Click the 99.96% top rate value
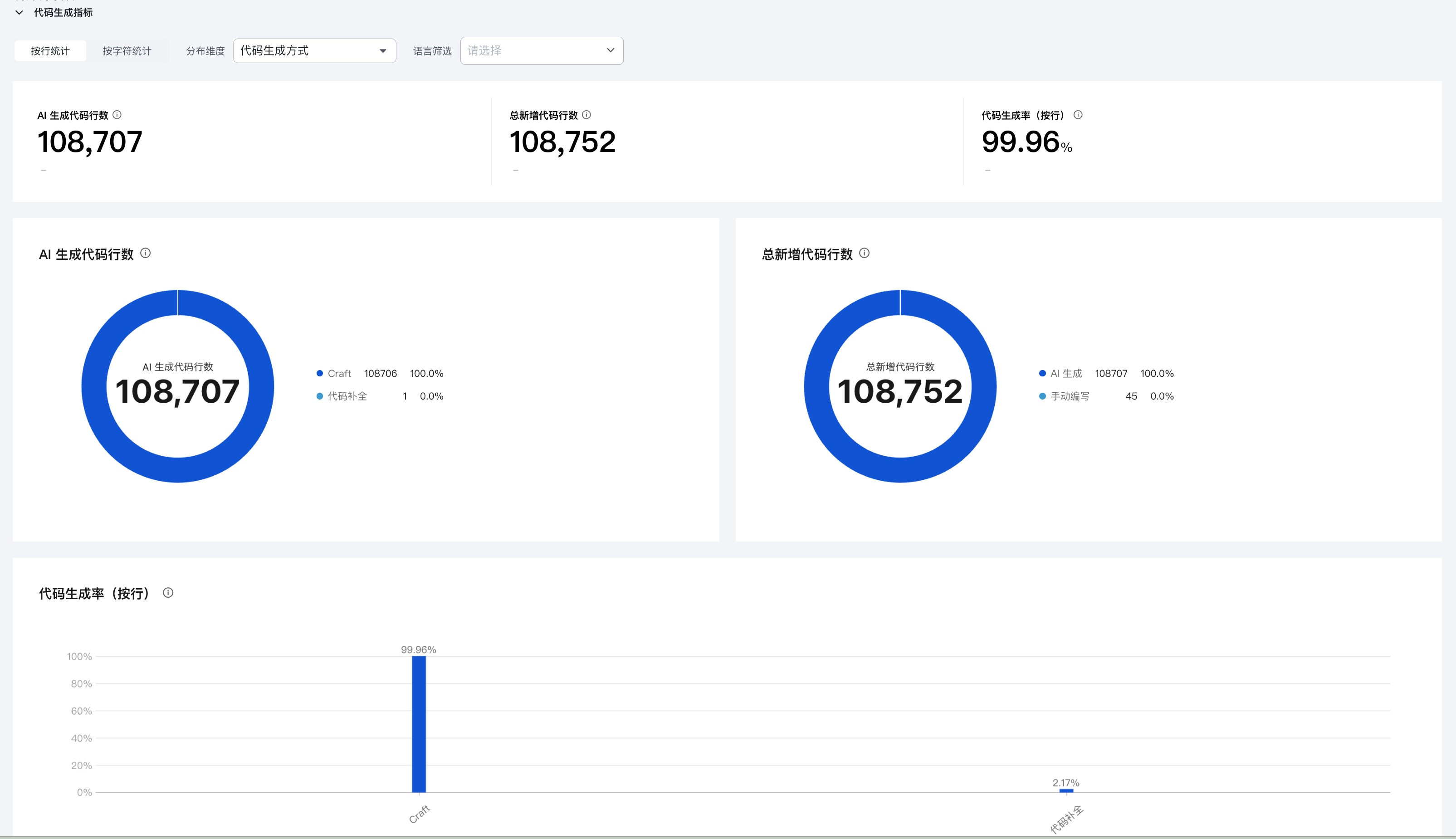Viewport: 1456px width, 839px height. tap(1027, 142)
